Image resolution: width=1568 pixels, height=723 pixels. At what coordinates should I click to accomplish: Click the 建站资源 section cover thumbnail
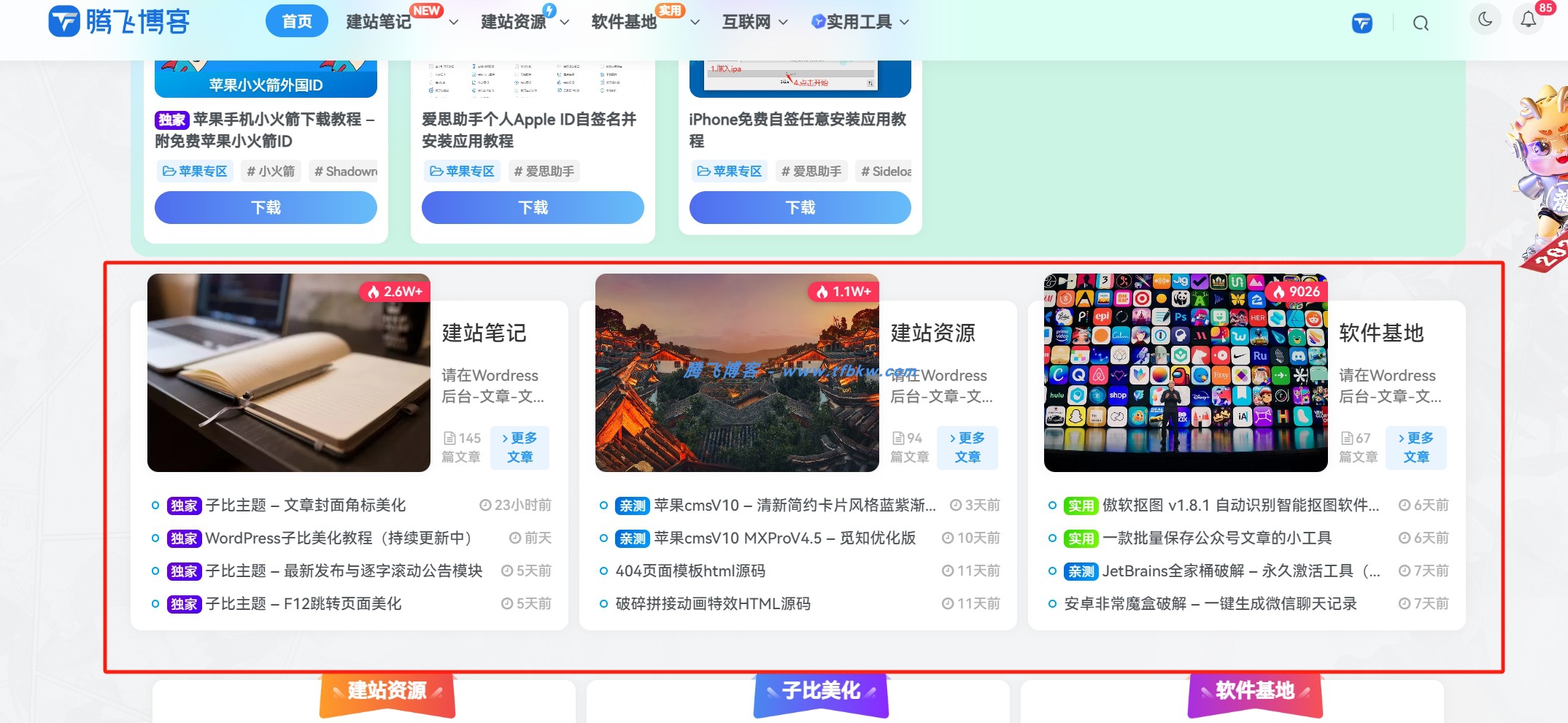tap(737, 372)
